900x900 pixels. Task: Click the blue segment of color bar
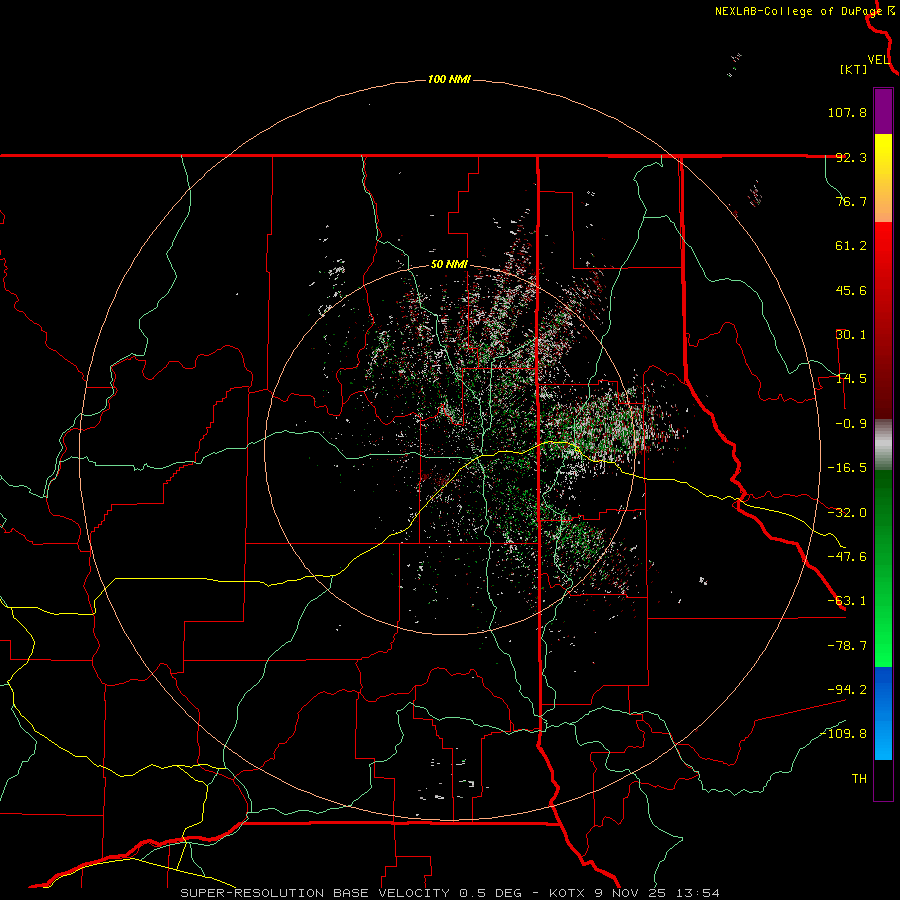tap(883, 713)
